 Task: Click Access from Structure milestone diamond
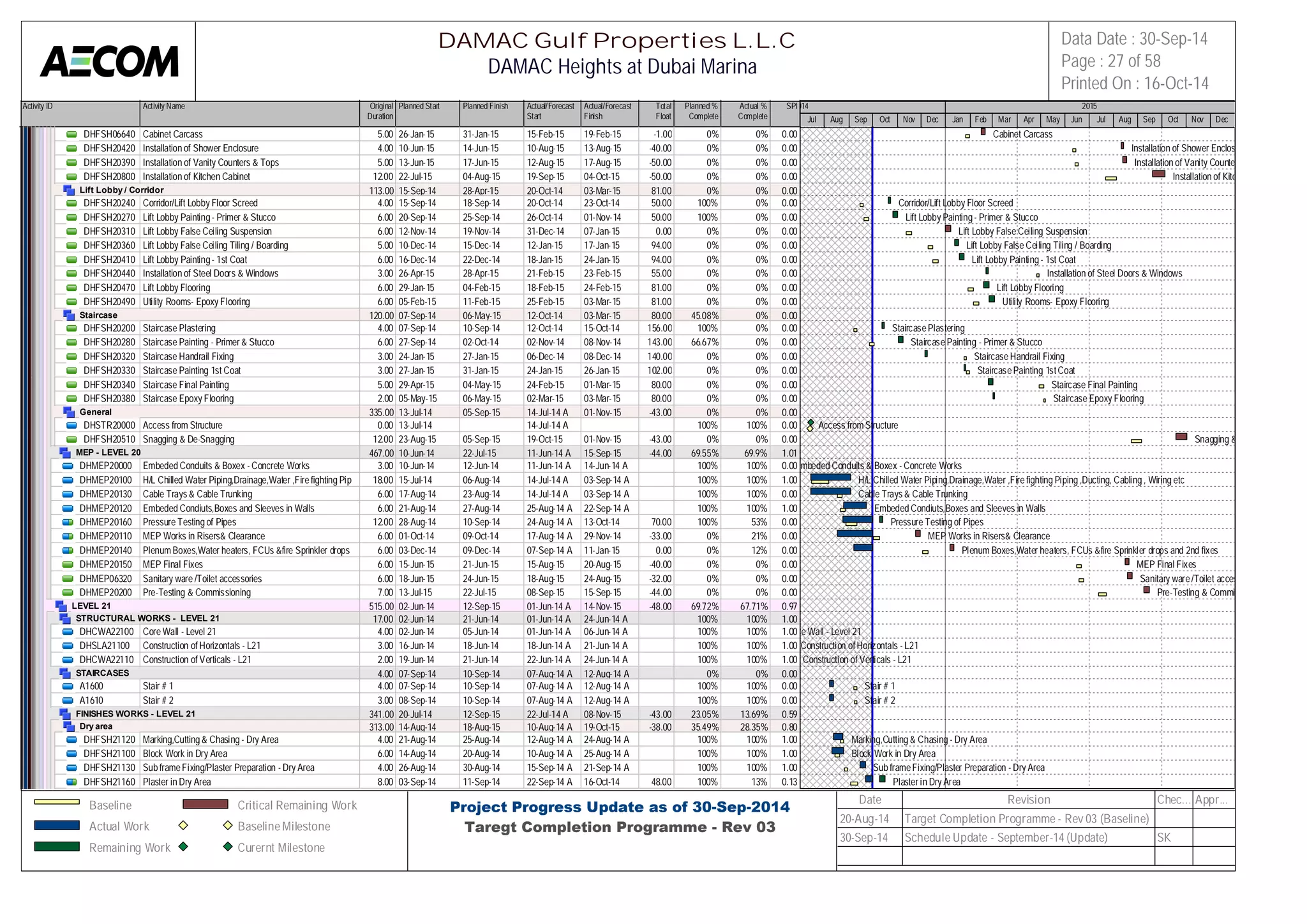coord(810,423)
